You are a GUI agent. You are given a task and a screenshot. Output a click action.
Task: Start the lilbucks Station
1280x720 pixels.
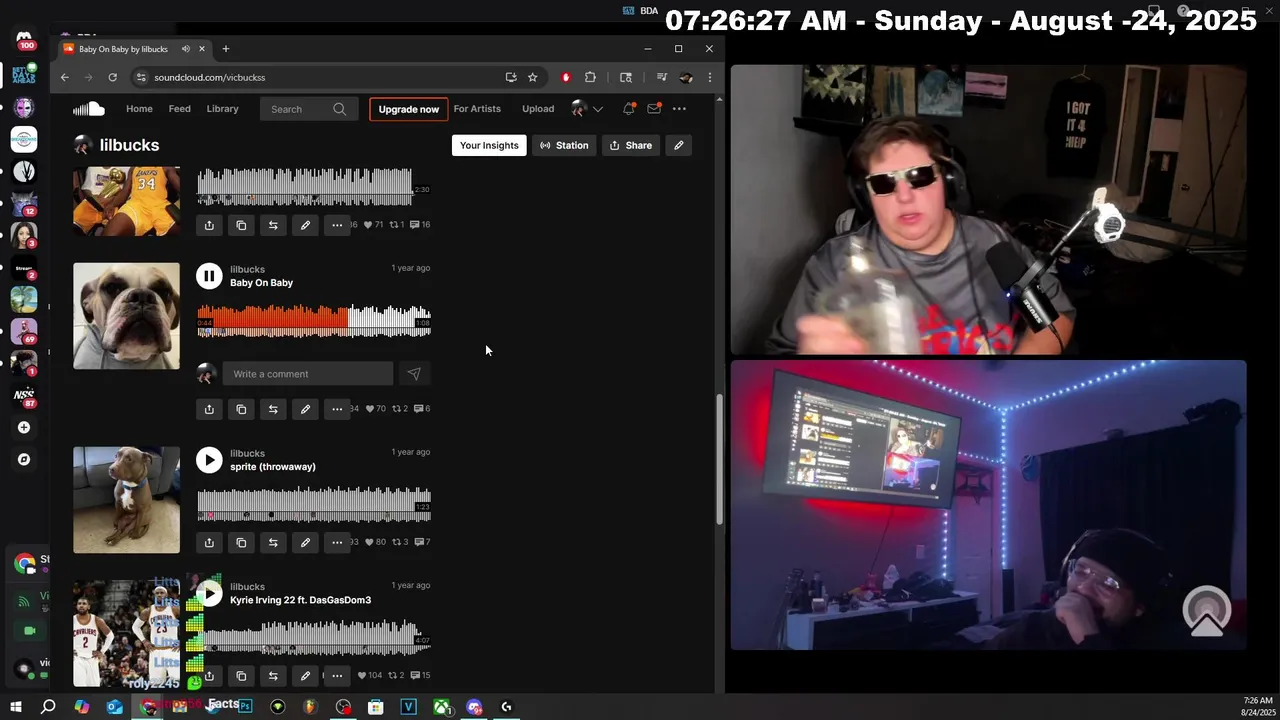tap(564, 145)
